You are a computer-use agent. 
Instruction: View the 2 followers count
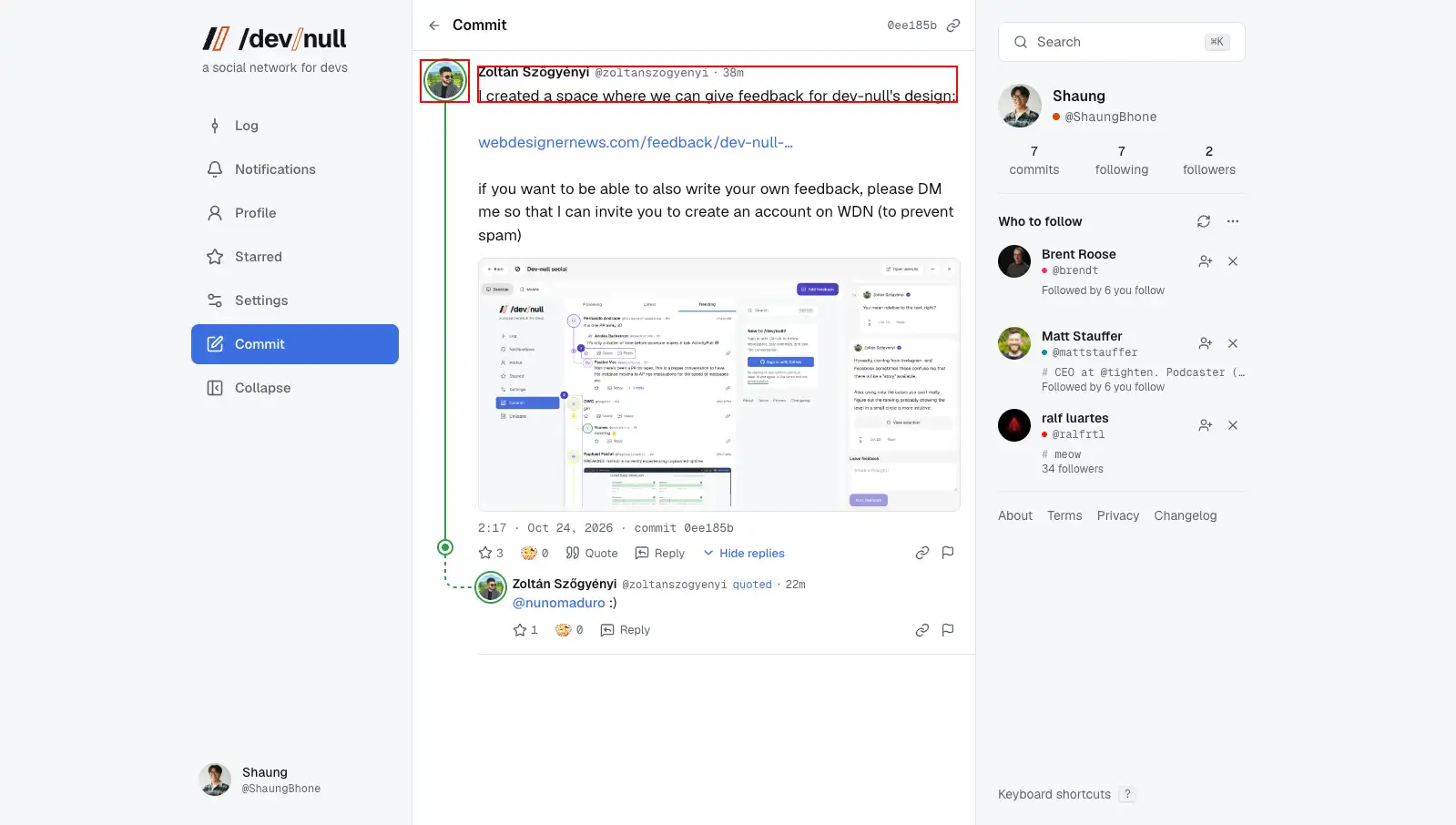pos(1209,160)
